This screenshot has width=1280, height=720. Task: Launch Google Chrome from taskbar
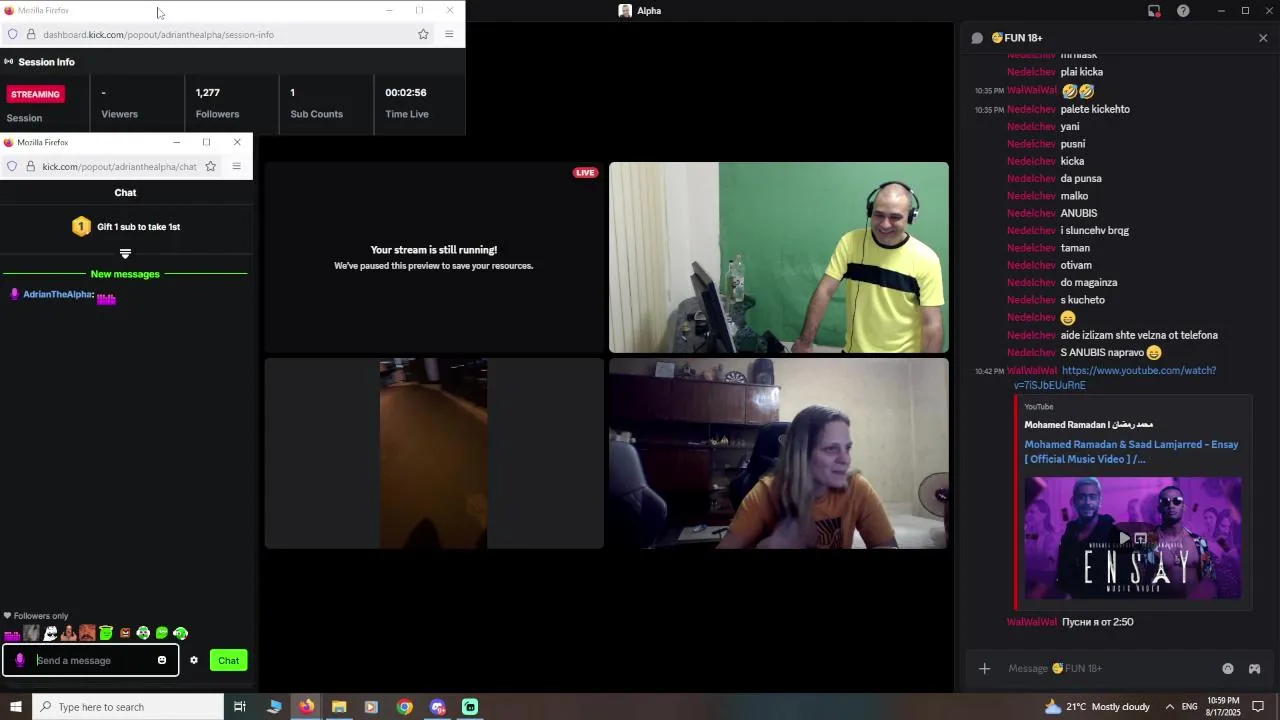tap(404, 707)
